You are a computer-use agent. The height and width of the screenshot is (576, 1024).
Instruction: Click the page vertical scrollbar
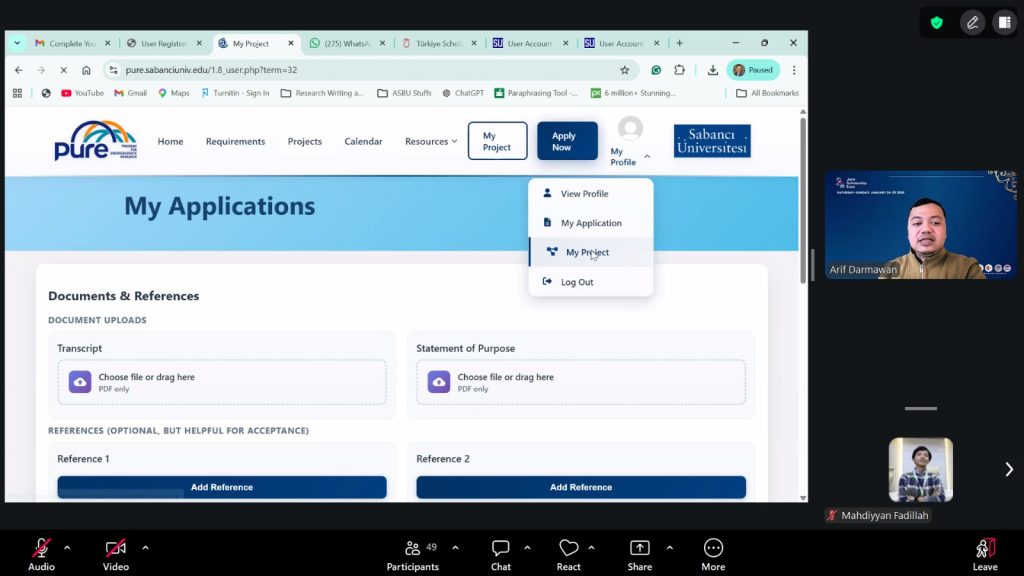pyautogui.click(x=802, y=200)
